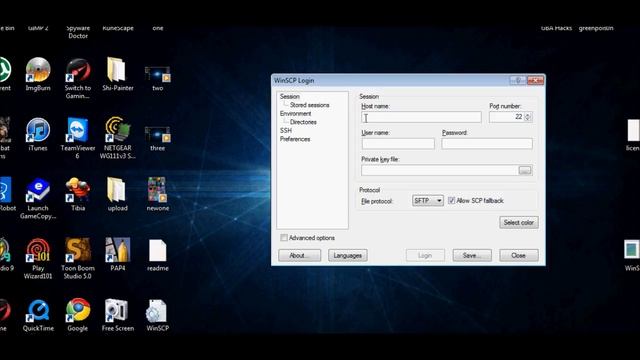Close the WinSCP Login window
Viewport: 640px width, 360px height.
pyautogui.click(x=535, y=80)
